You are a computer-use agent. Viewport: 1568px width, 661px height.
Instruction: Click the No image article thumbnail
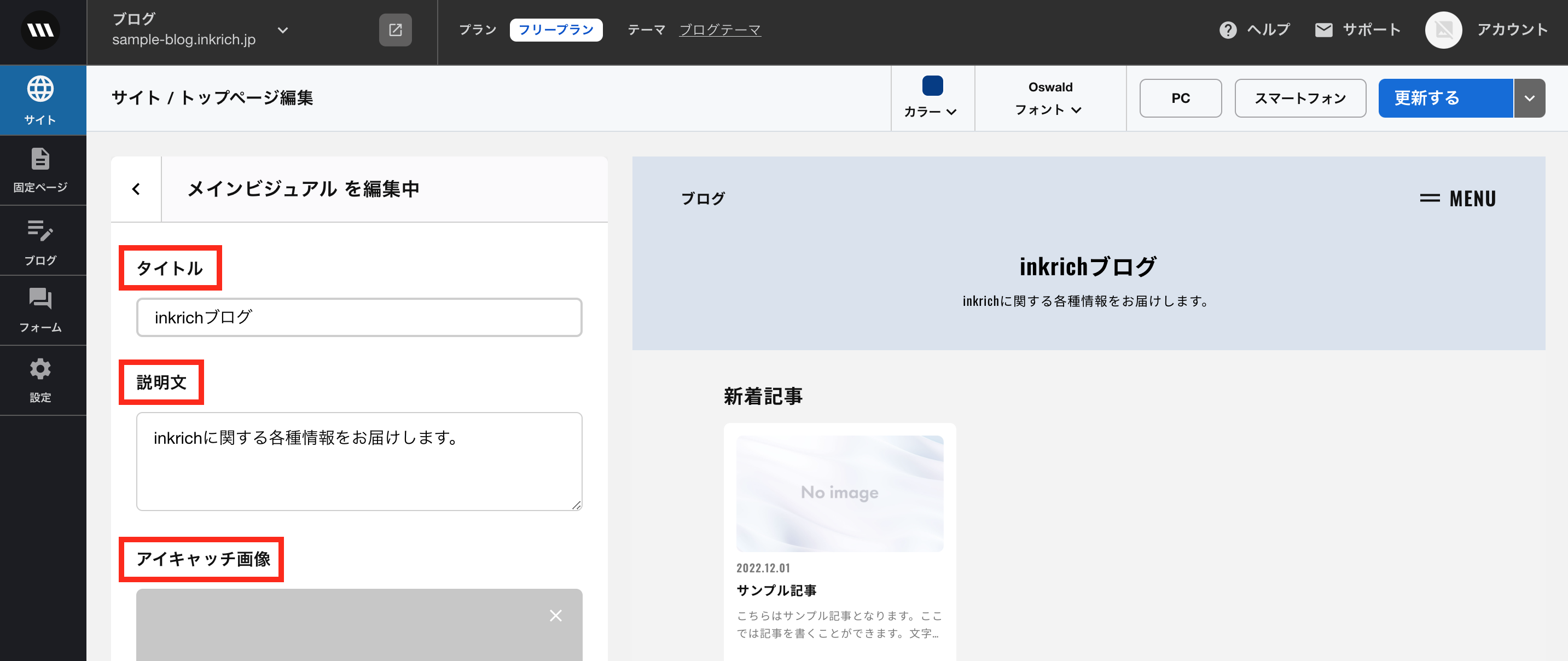tap(839, 494)
